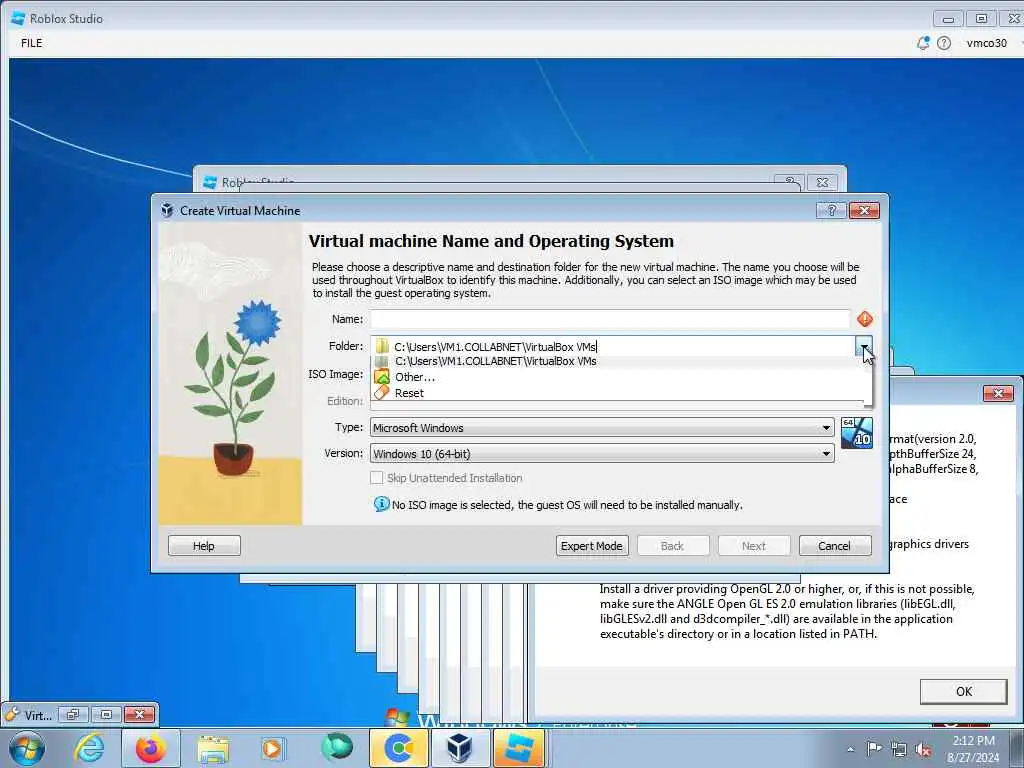This screenshot has width=1024, height=768.
Task: Open Windows Explorer folder on taskbar
Action: (213, 749)
